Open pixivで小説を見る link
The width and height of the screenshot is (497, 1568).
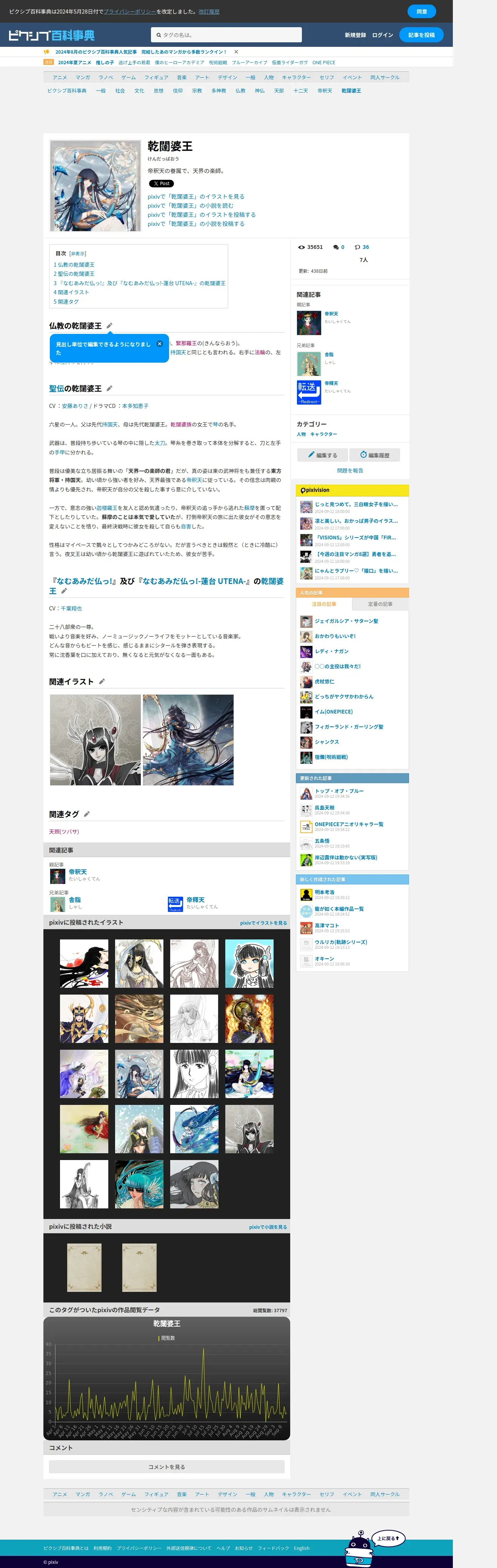point(268,1227)
